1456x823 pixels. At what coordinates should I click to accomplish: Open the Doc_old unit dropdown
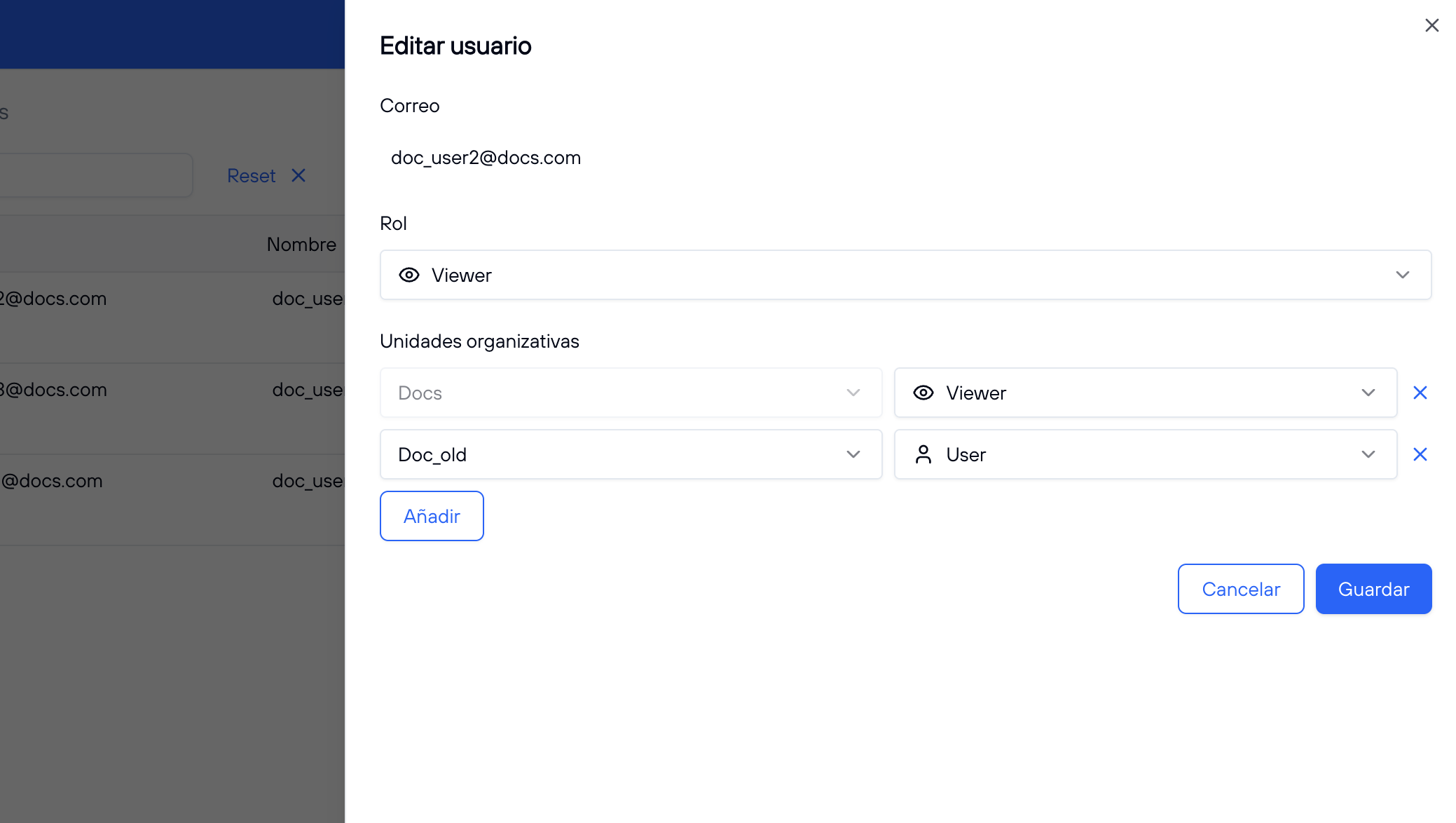631,454
